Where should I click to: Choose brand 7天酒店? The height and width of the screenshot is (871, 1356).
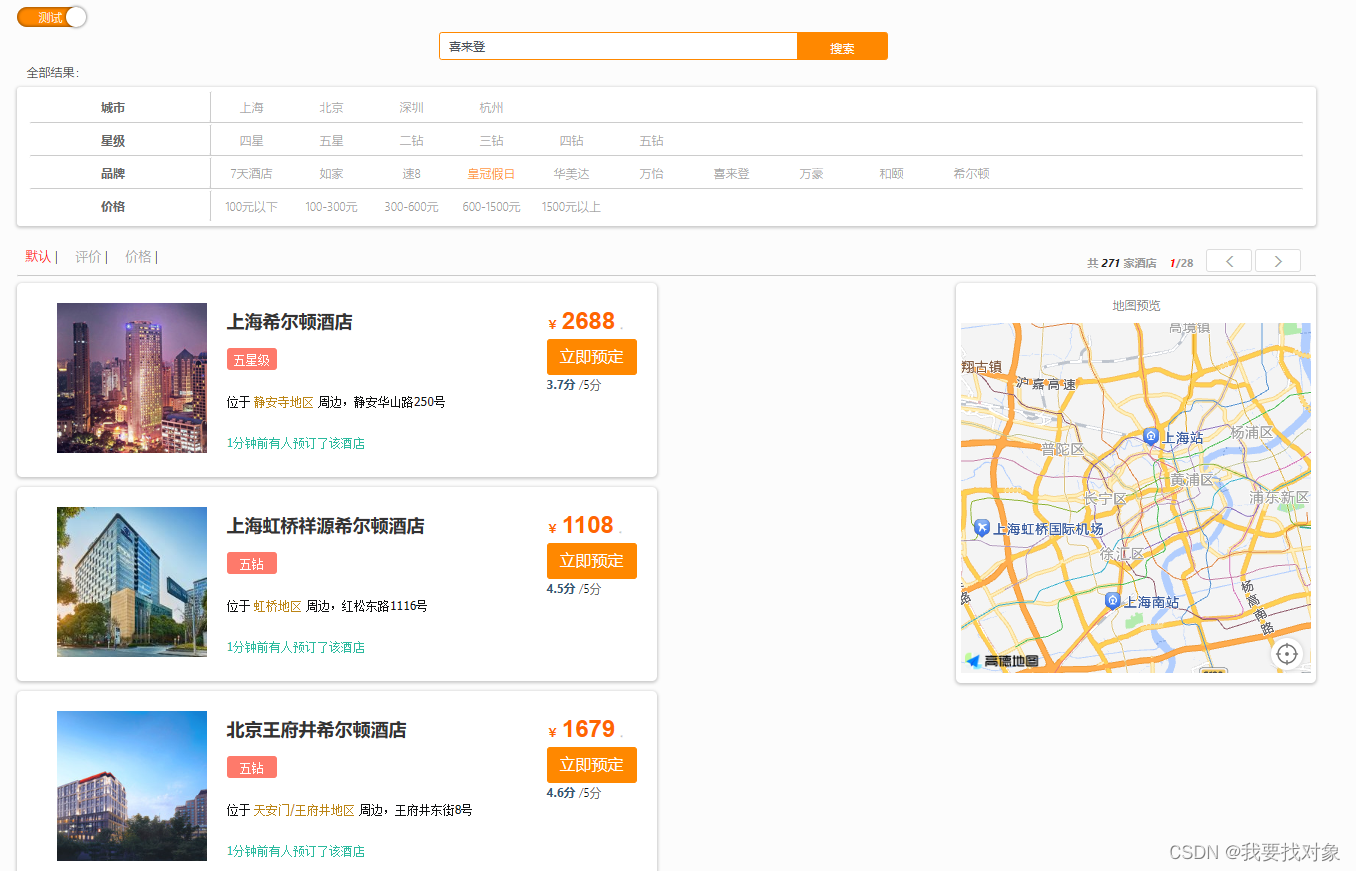[x=251, y=174]
